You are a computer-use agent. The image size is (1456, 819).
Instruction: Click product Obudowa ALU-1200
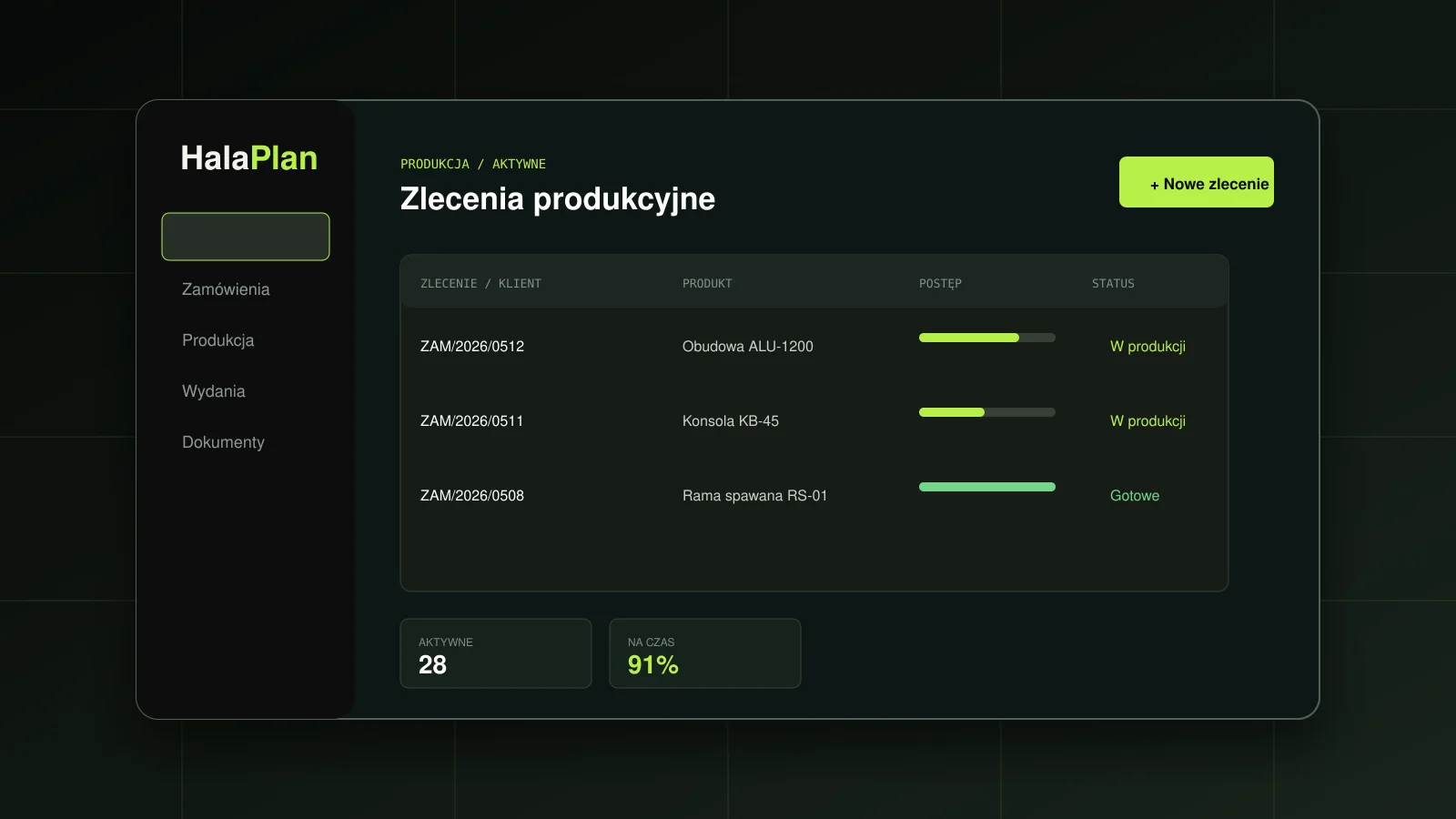748,346
